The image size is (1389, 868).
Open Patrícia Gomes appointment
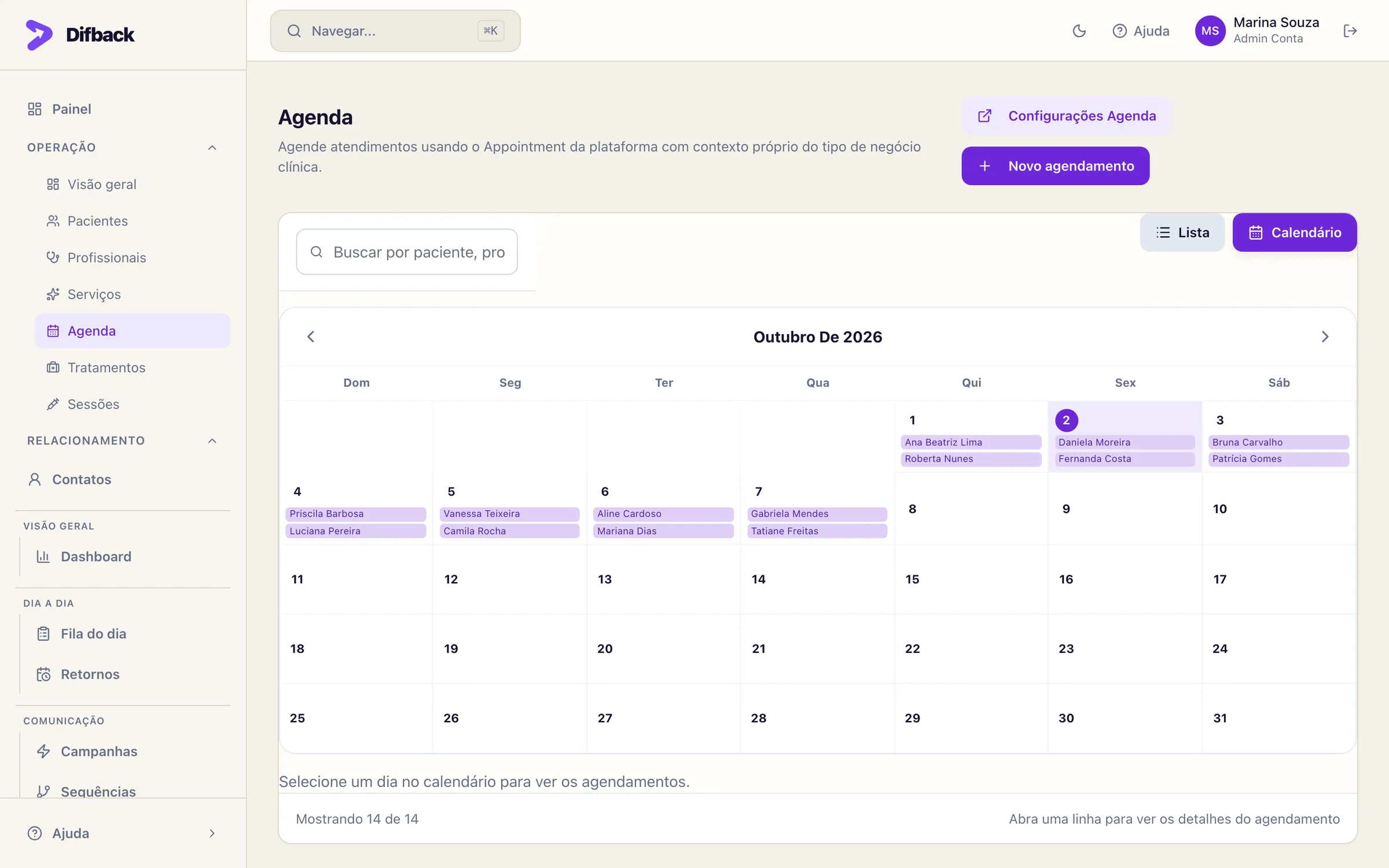[1279, 459]
